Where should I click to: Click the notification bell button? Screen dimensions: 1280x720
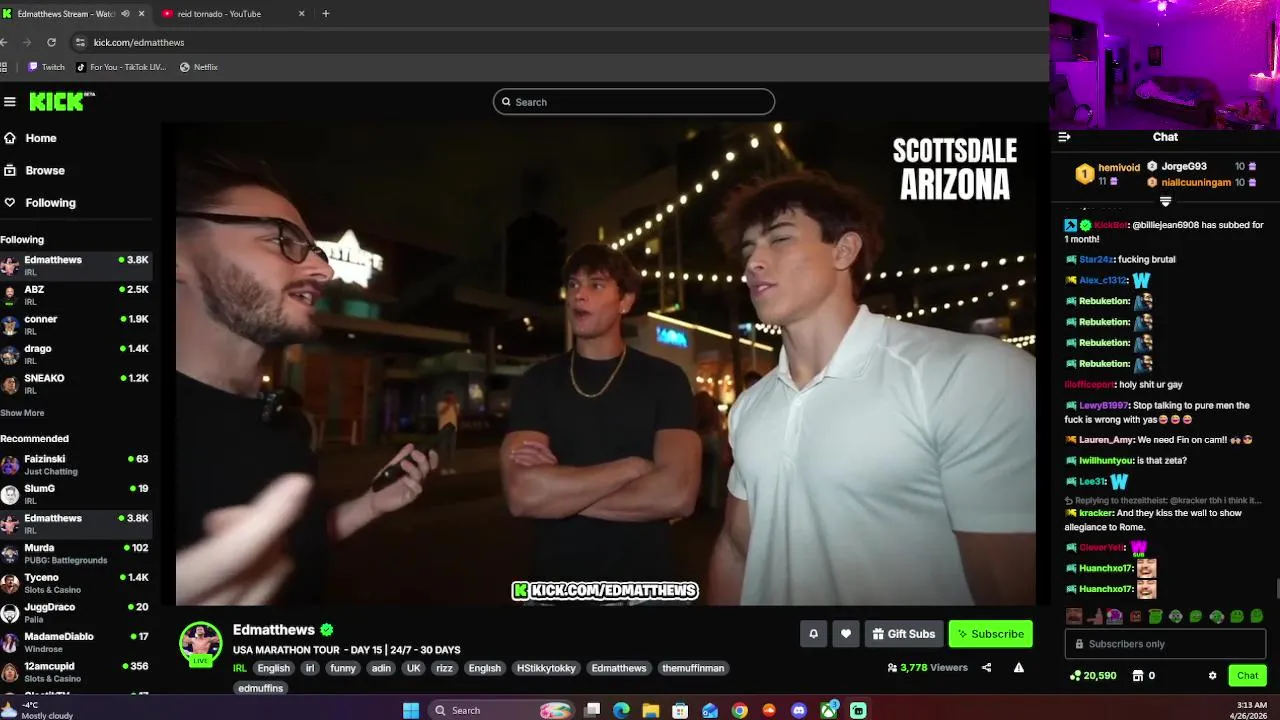pos(813,634)
